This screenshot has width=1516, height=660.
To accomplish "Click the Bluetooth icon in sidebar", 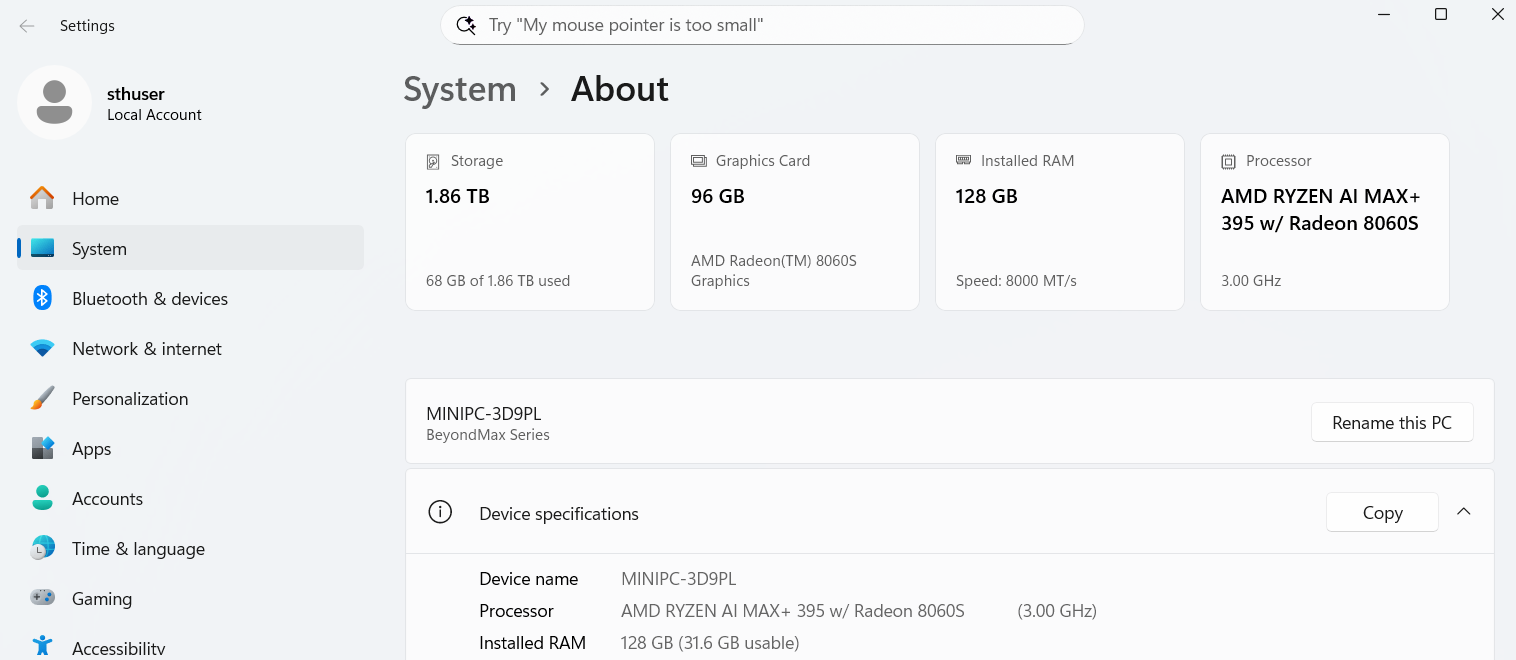I will pos(42,298).
